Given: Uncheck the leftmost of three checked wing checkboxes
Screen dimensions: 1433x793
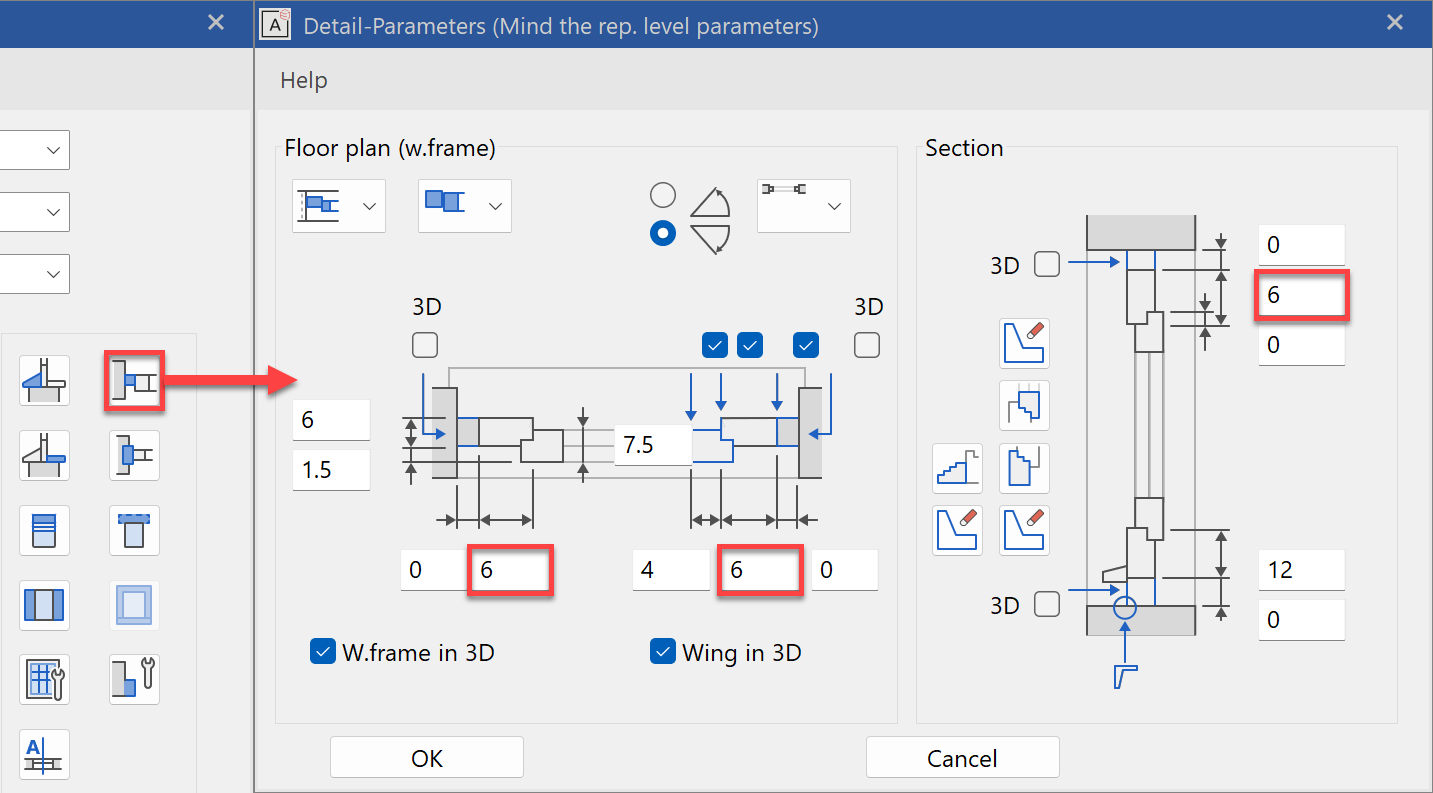Looking at the screenshot, I should click(x=715, y=345).
